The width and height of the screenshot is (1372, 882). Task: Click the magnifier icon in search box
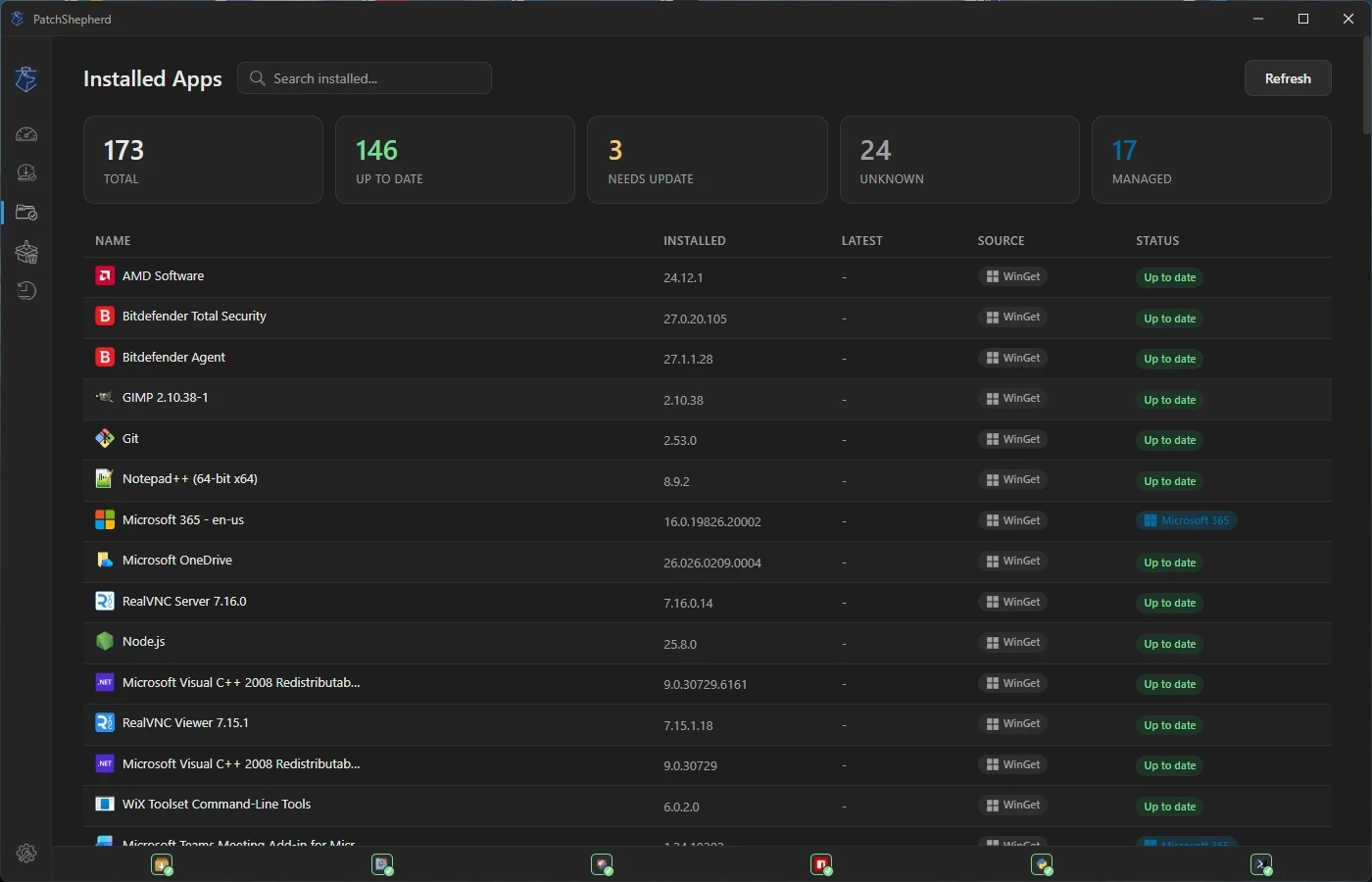(x=258, y=78)
